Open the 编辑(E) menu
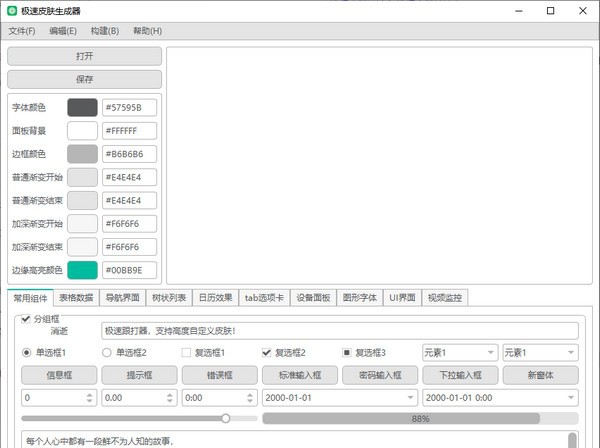600x448 pixels. tap(63, 31)
